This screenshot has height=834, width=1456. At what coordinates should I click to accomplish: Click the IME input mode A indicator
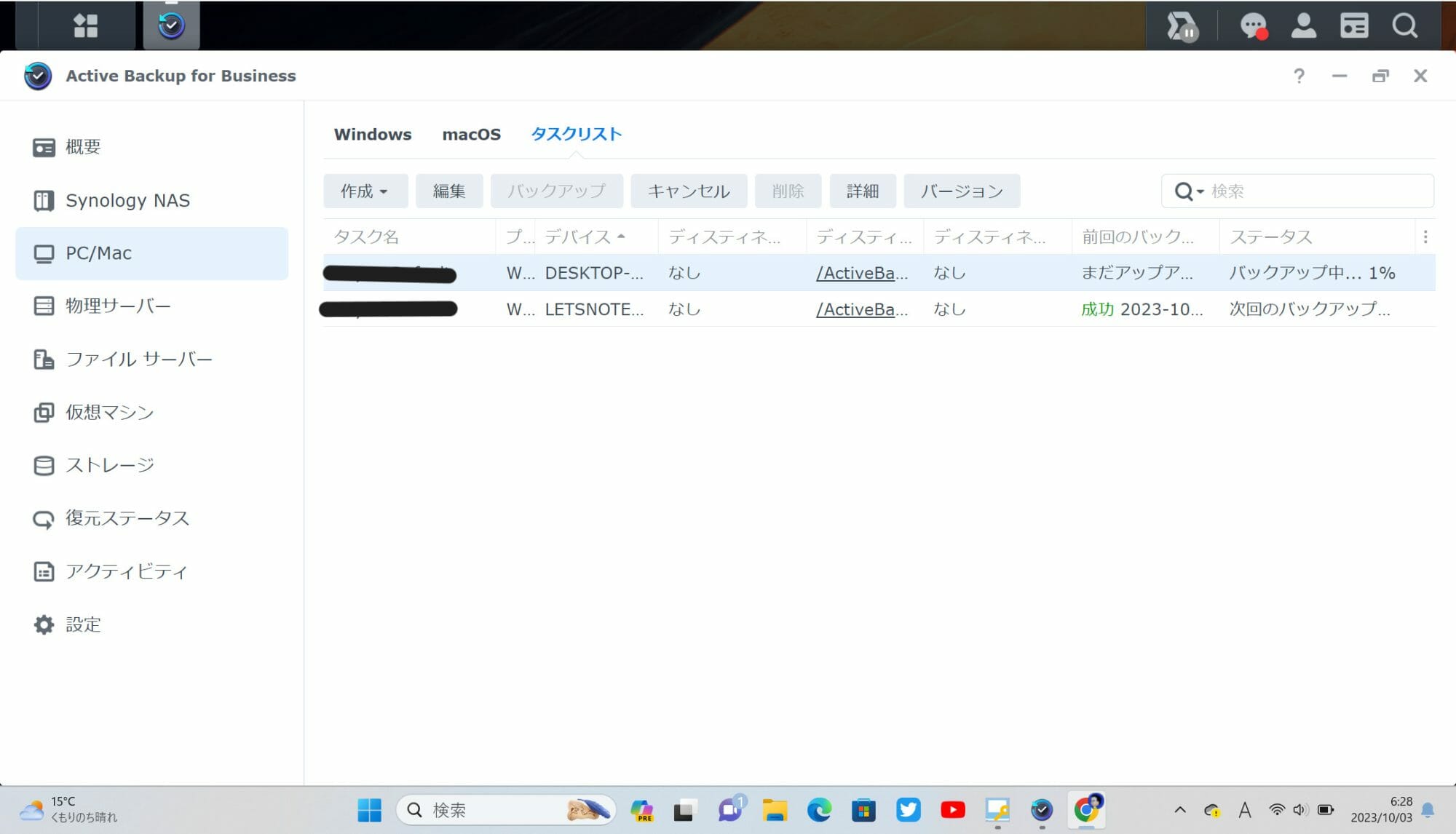[x=1244, y=810]
